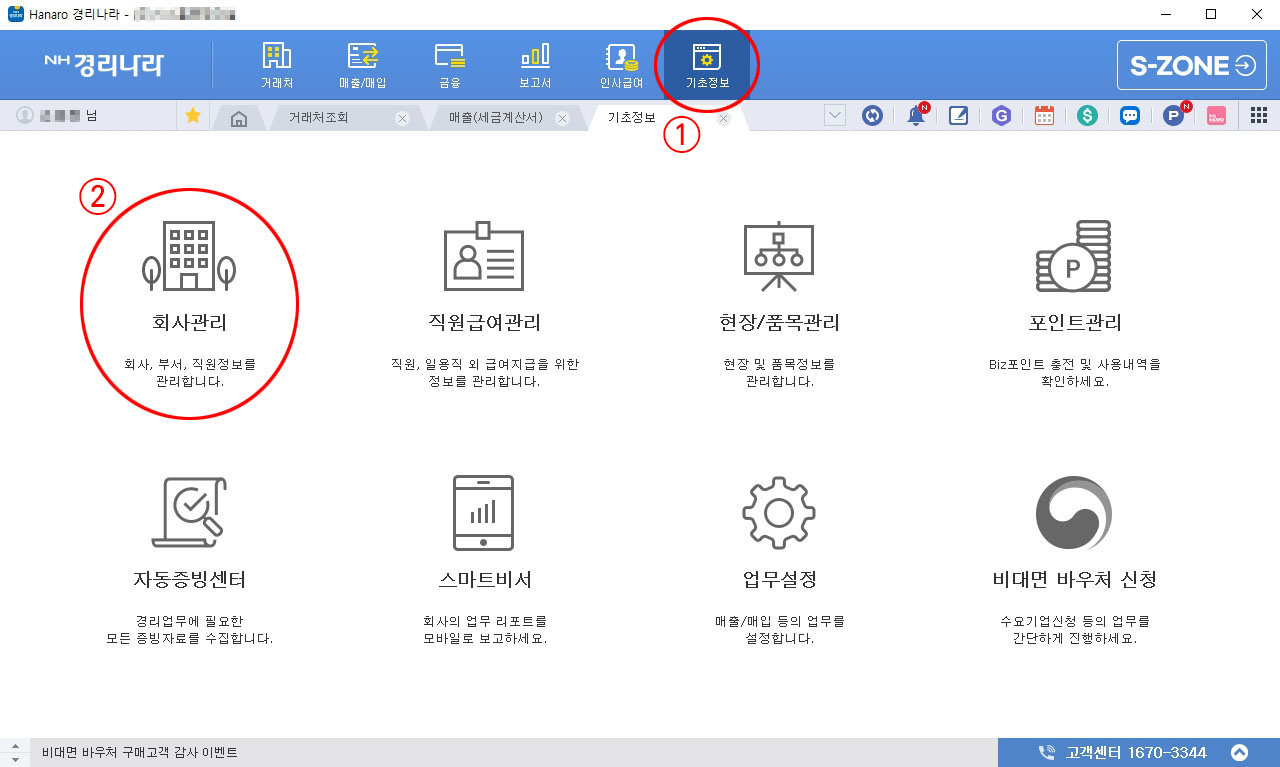Open the all-apps grid icon
This screenshot has width=1280, height=767.
pos(1259,116)
